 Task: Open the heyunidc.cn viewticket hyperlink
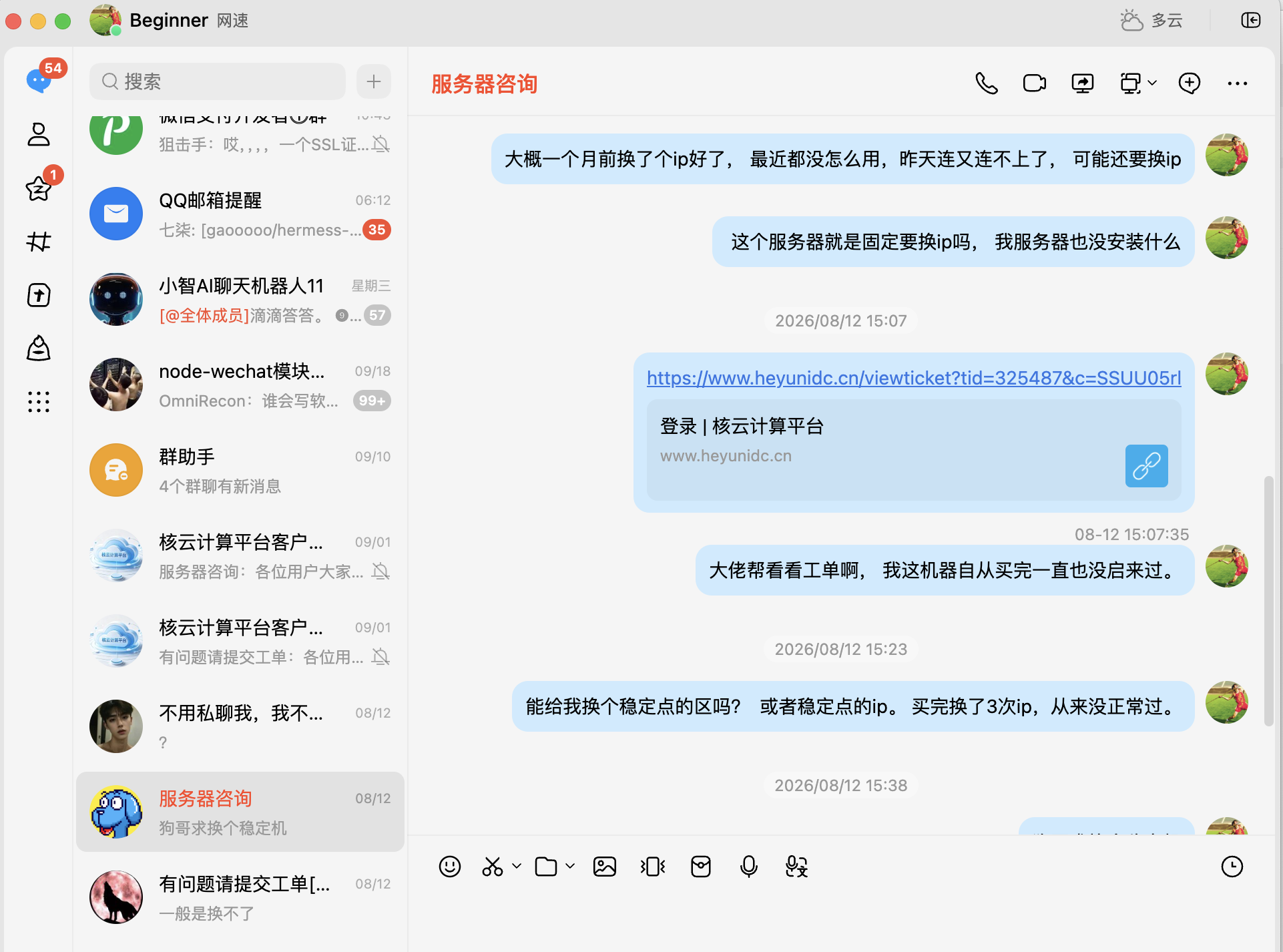pos(914,378)
